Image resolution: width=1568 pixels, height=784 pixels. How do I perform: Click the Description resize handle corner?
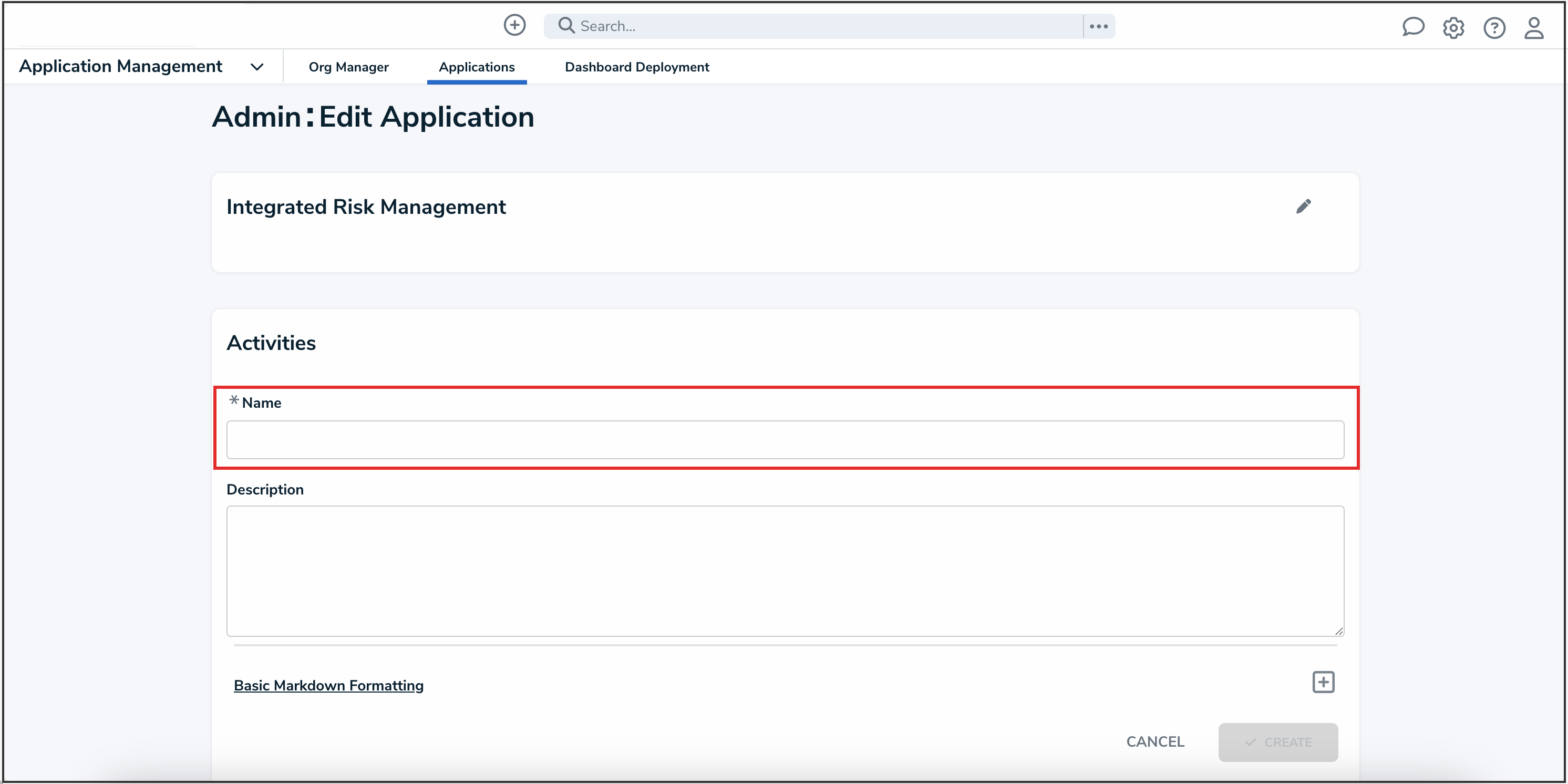coord(1338,631)
